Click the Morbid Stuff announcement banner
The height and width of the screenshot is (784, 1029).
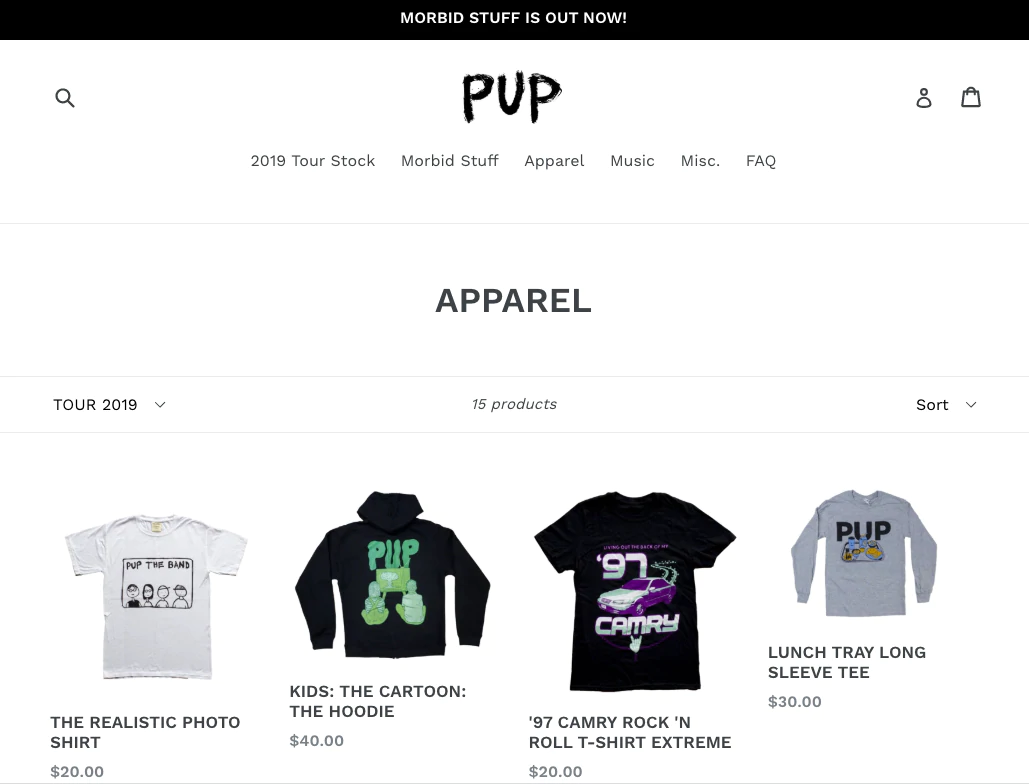click(x=514, y=20)
